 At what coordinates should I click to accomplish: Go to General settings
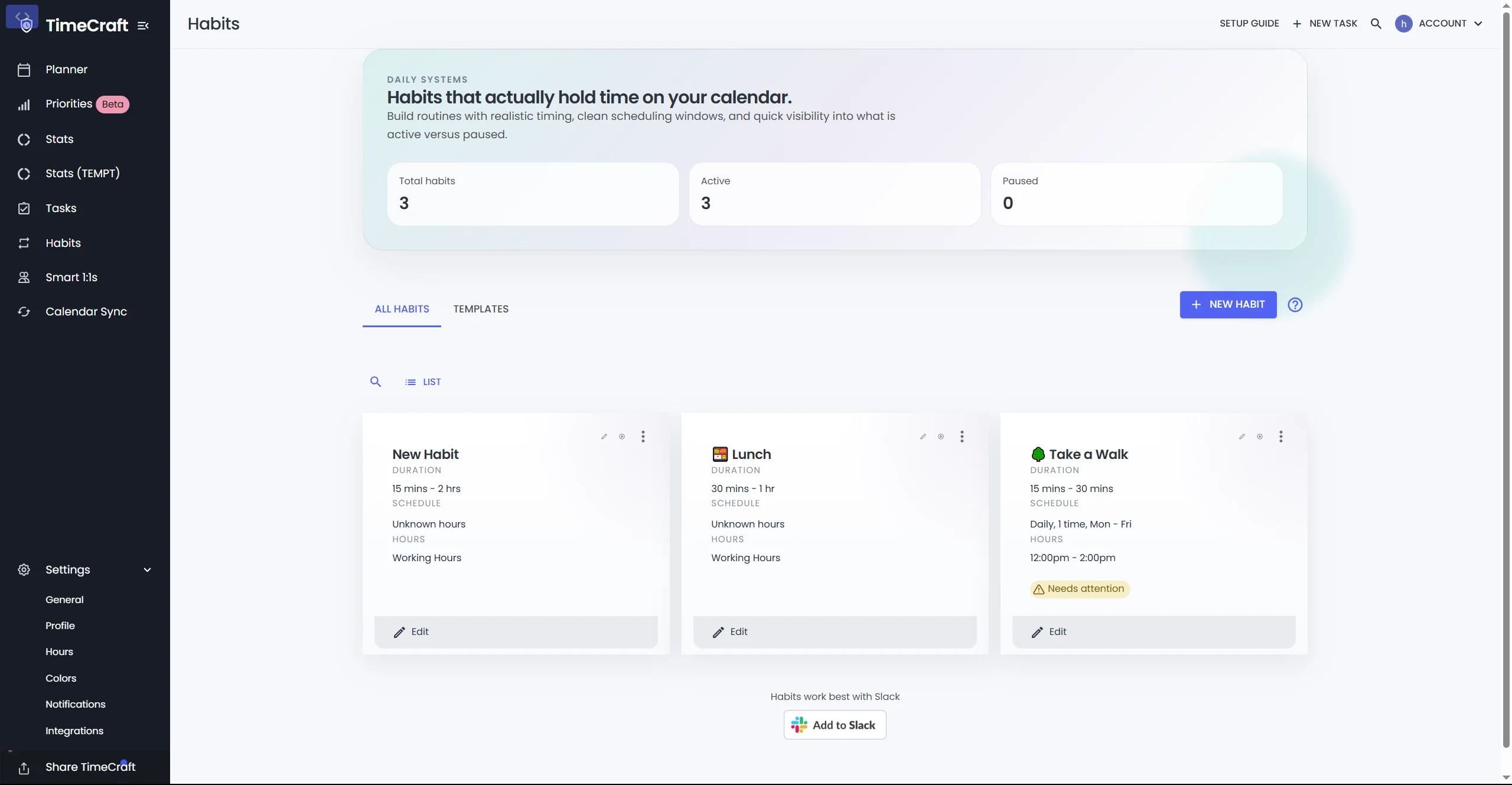(x=64, y=600)
